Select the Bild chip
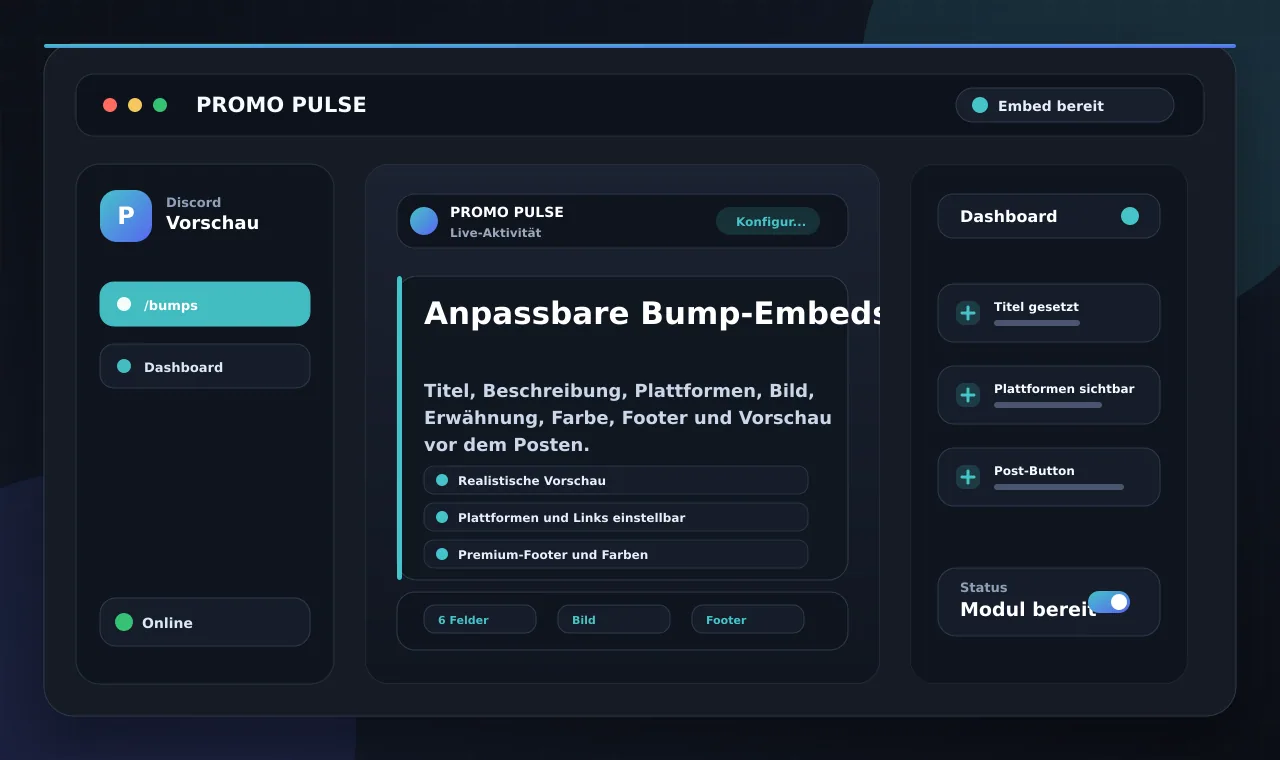Image resolution: width=1280 pixels, height=760 pixels. coord(614,620)
